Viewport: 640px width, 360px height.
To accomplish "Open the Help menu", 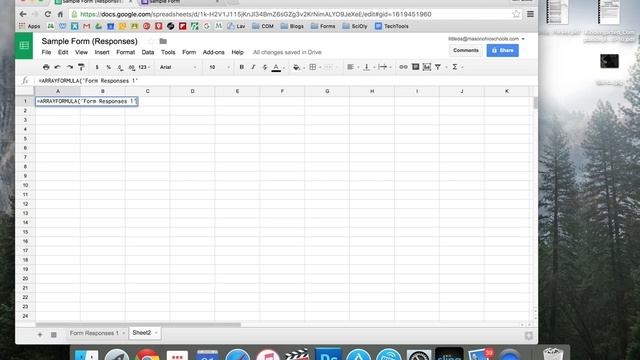I will pyautogui.click(x=237, y=52).
